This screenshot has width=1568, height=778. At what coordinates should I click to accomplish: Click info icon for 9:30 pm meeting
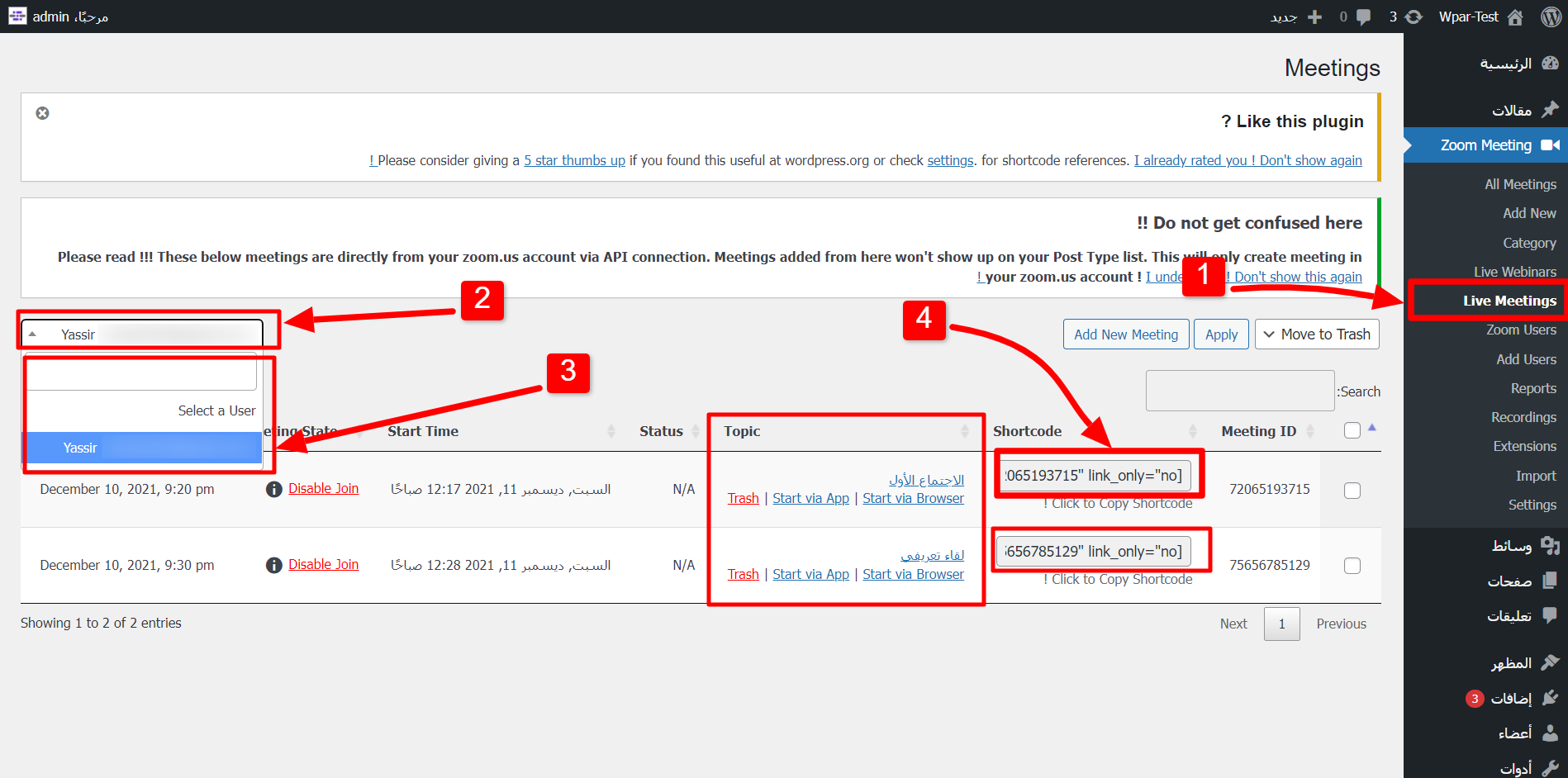(274, 565)
